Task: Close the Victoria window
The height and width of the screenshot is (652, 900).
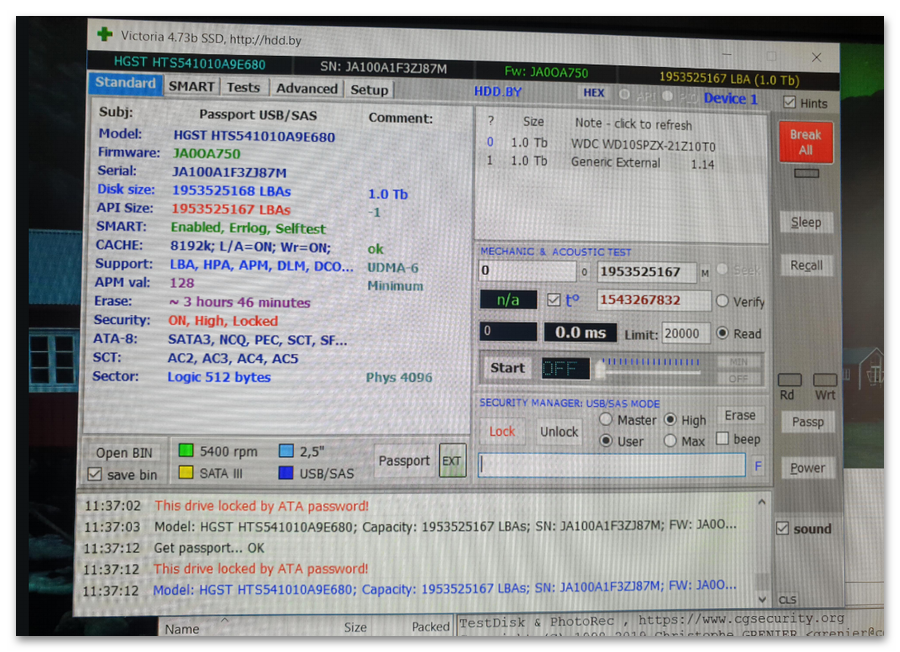Action: click(x=816, y=57)
